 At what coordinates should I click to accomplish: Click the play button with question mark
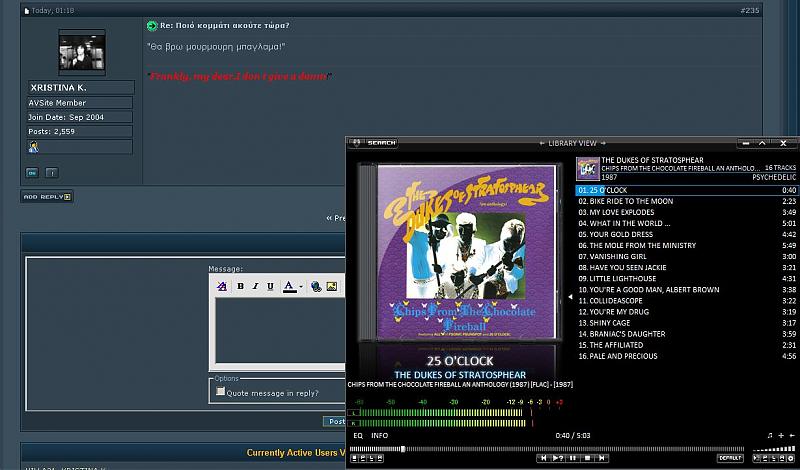tap(558, 458)
